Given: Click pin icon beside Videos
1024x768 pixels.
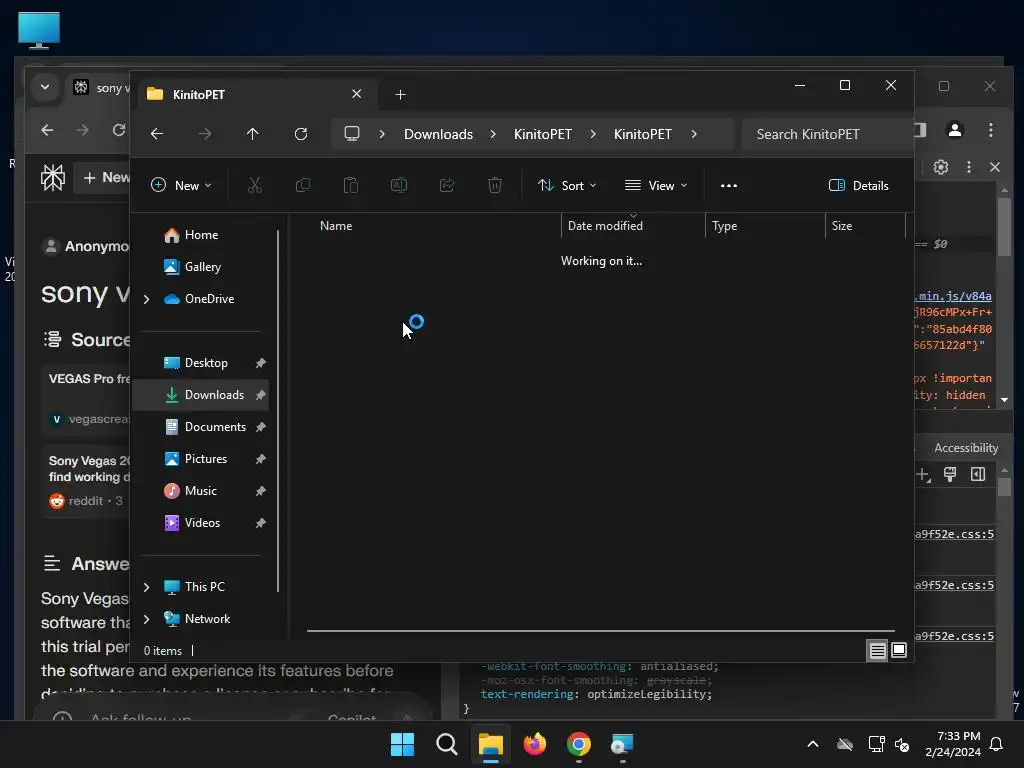Looking at the screenshot, I should [261, 523].
